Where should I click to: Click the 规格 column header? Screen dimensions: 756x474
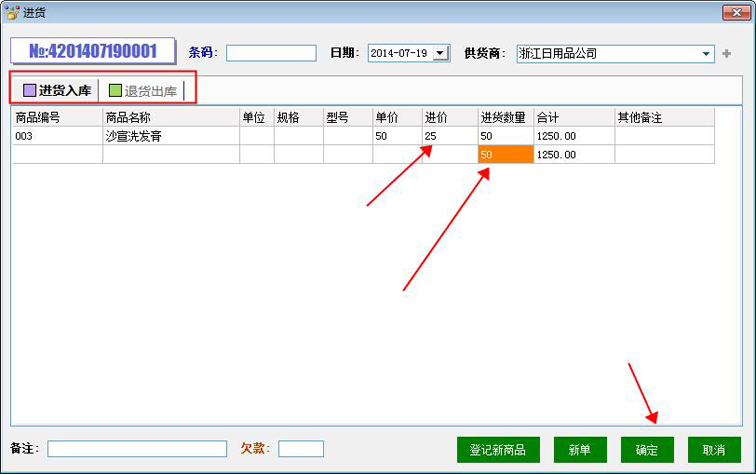pyautogui.click(x=299, y=118)
